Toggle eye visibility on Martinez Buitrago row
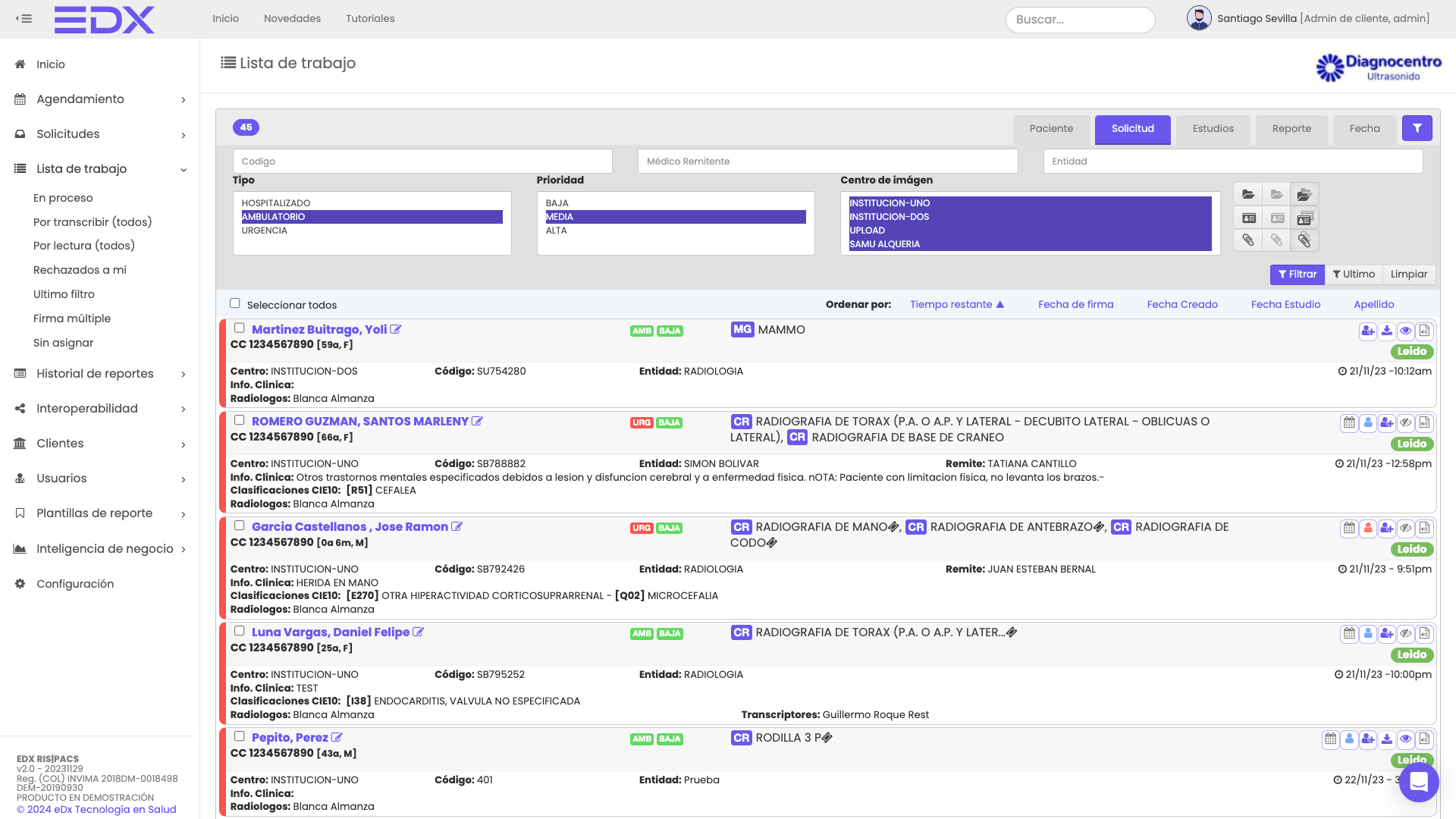This screenshot has width=1456, height=819. click(x=1406, y=331)
